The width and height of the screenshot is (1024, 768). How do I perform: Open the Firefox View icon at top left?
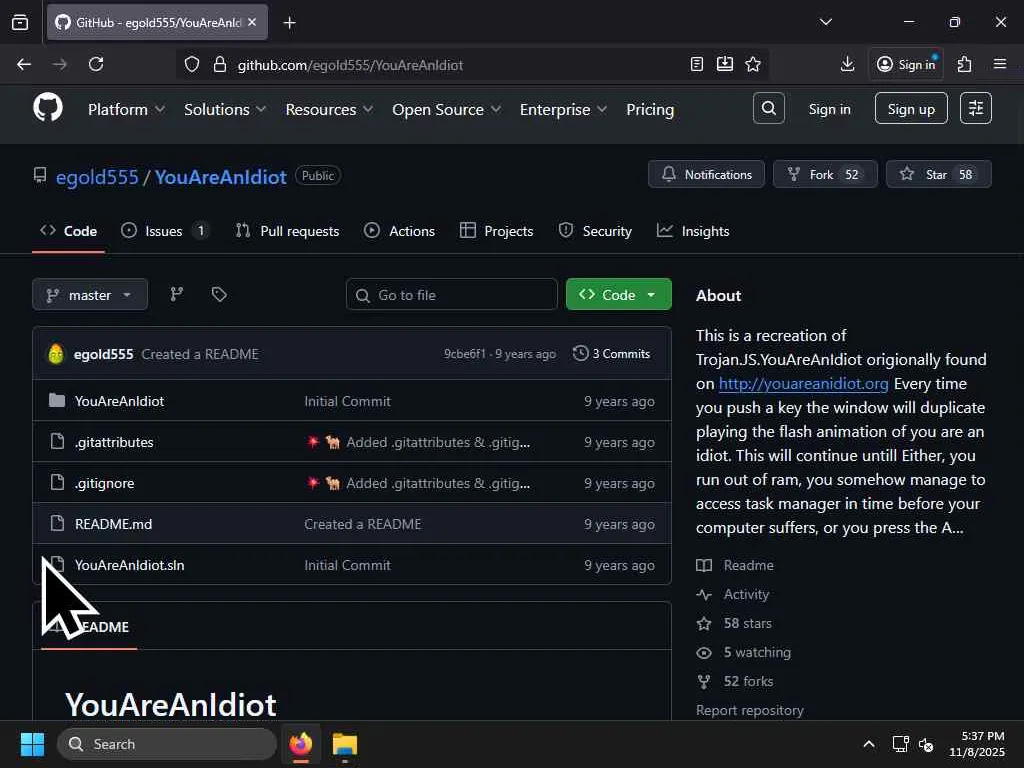[20, 23]
